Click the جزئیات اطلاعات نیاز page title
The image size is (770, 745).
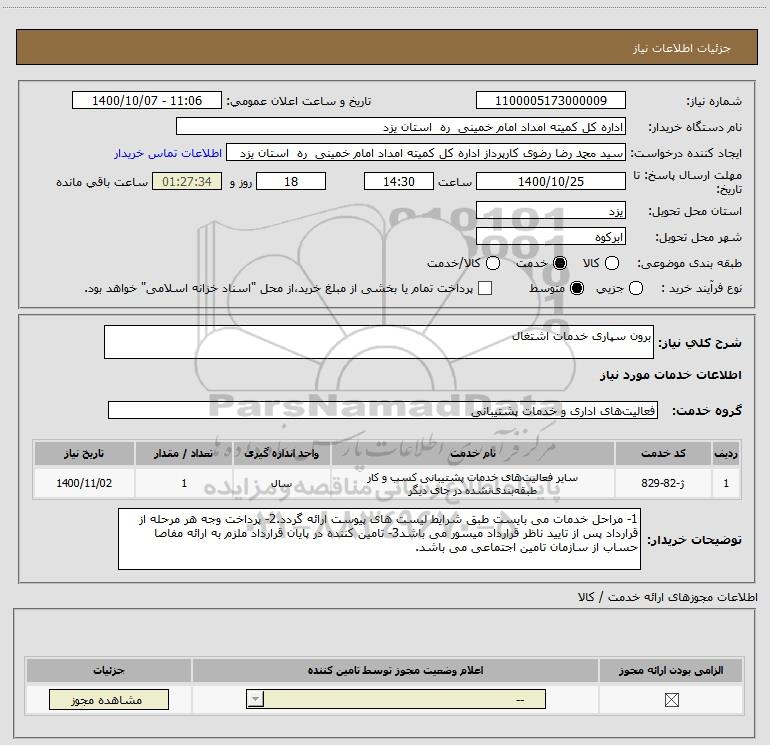point(681,48)
